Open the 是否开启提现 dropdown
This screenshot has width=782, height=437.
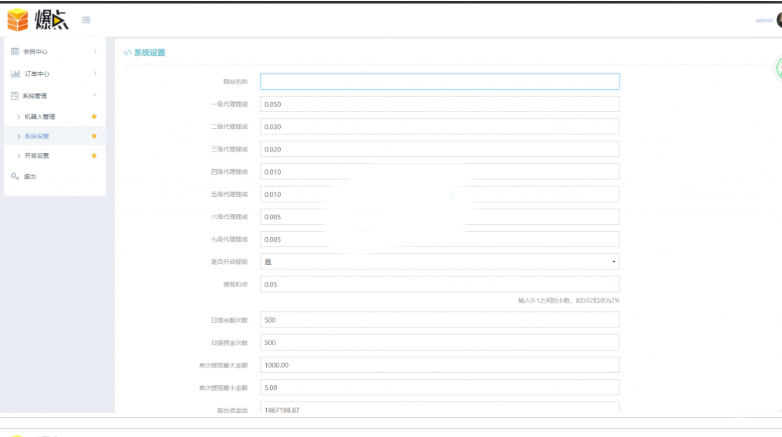[439, 262]
